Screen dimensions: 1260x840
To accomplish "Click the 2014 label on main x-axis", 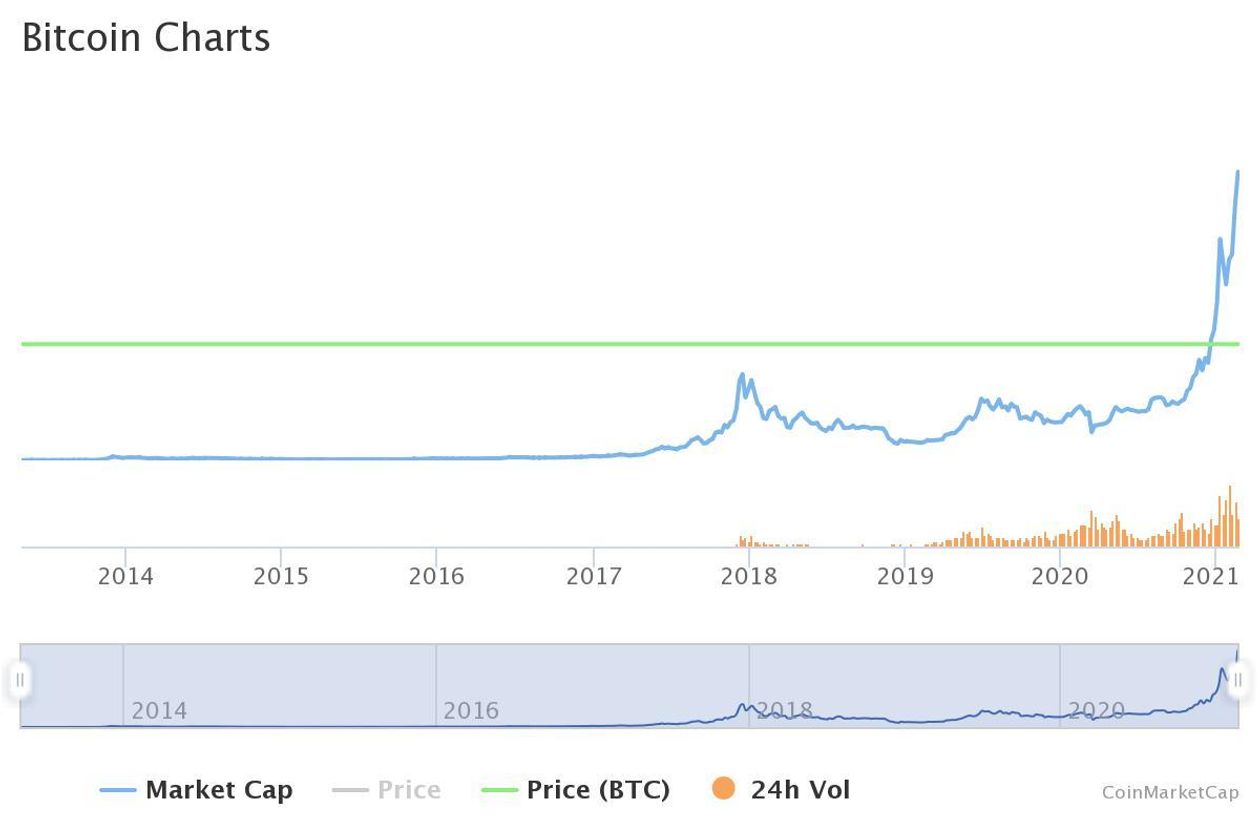I will coord(125,576).
